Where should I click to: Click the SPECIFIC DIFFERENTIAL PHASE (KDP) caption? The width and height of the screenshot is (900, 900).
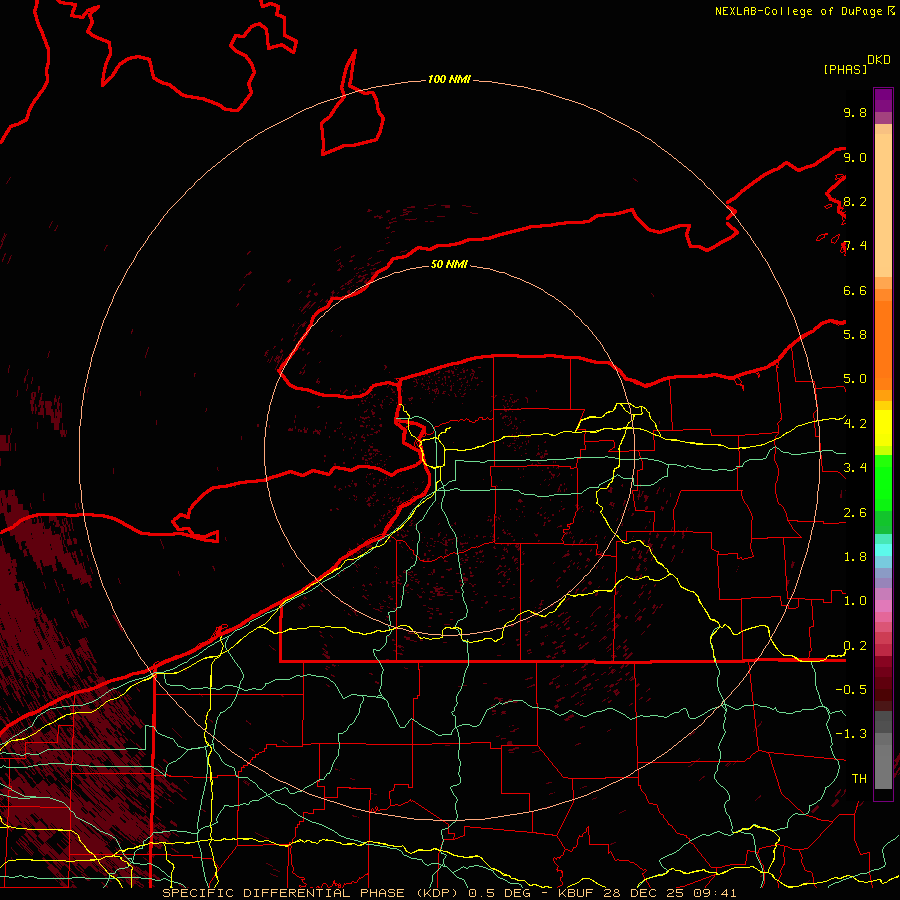[312, 893]
